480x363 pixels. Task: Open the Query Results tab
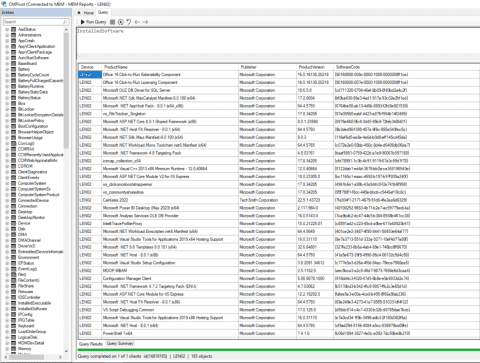click(91, 344)
